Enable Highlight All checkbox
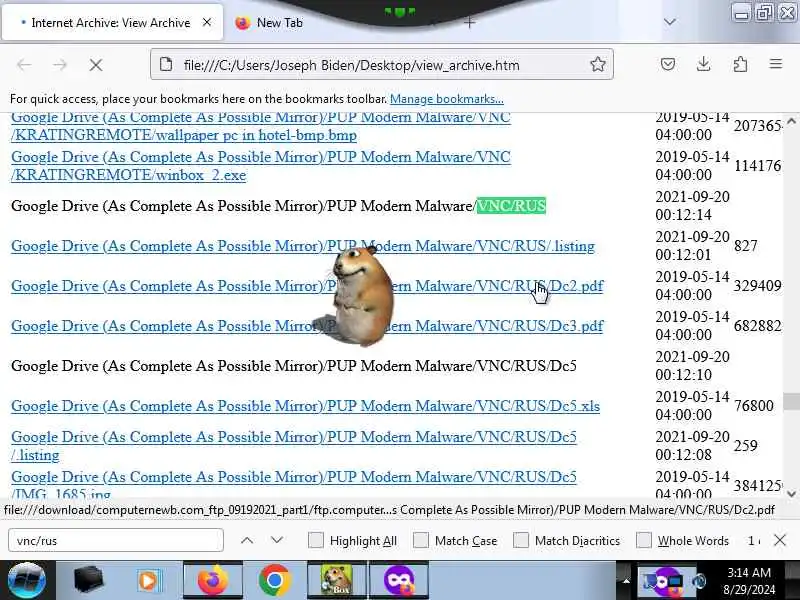The height and width of the screenshot is (600, 800). point(316,540)
